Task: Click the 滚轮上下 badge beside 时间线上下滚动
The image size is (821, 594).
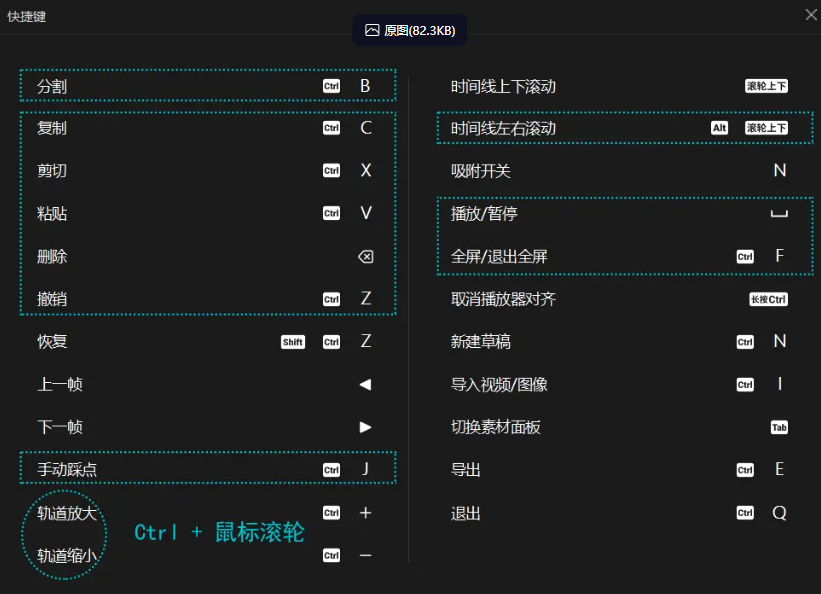Action: click(x=766, y=86)
